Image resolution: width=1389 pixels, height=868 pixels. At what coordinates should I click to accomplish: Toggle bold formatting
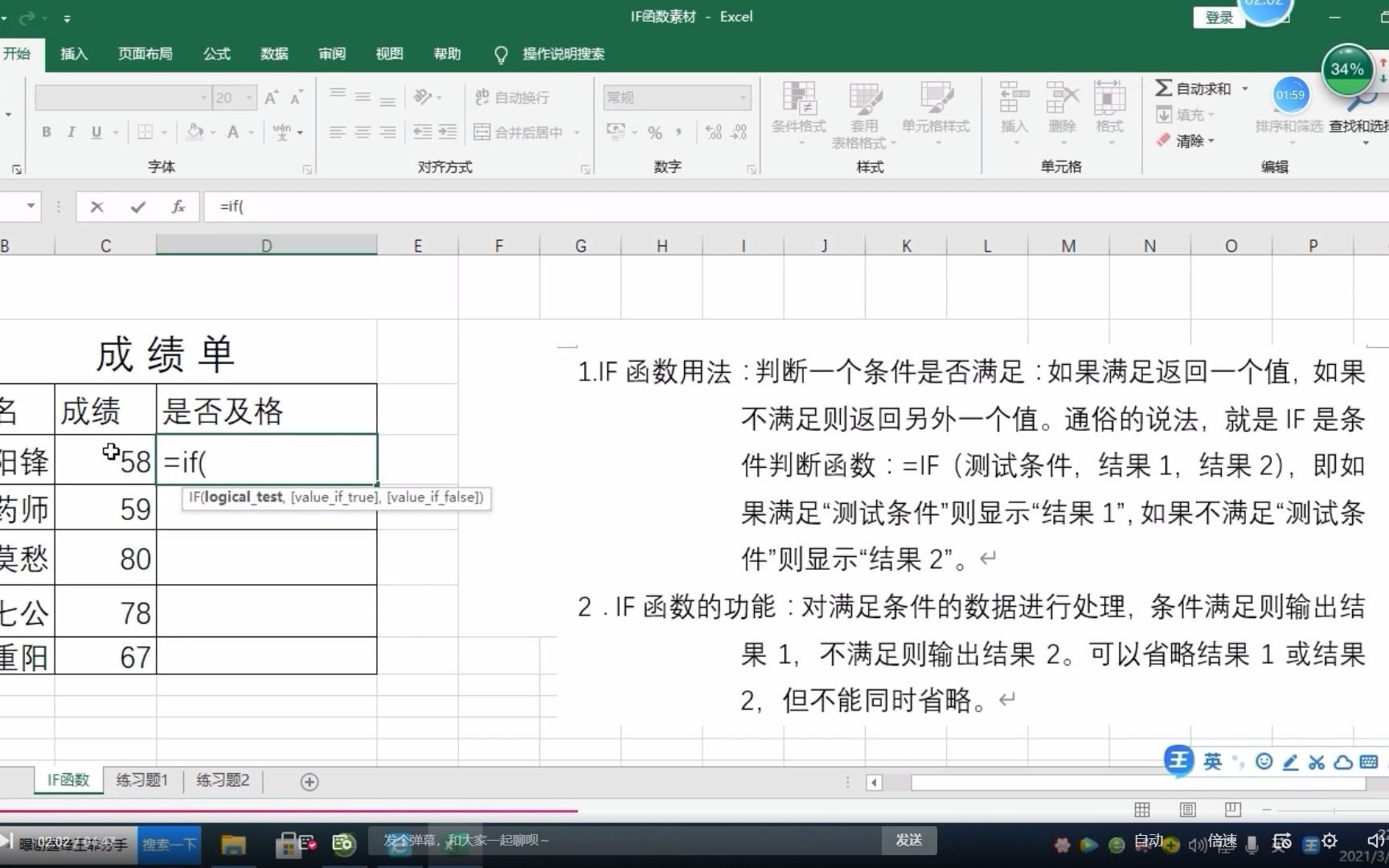coord(45,132)
